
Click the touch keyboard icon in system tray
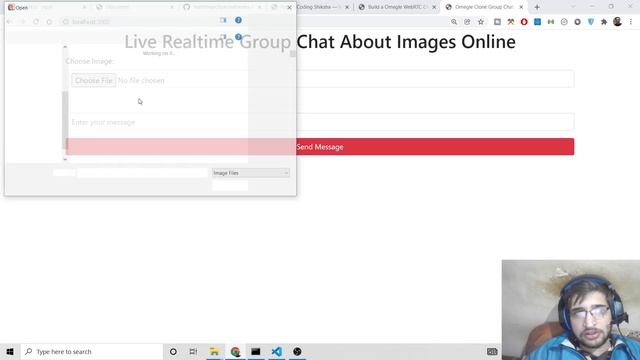click(x=492, y=351)
